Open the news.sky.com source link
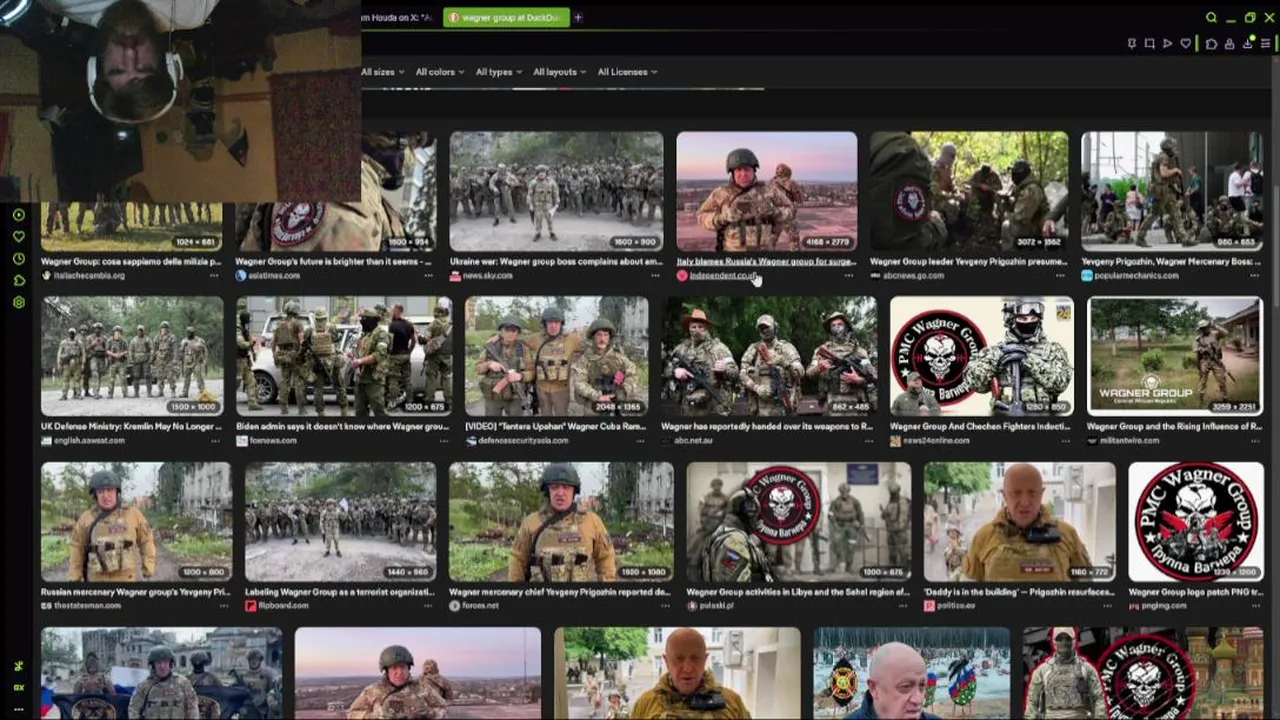 [x=488, y=275]
